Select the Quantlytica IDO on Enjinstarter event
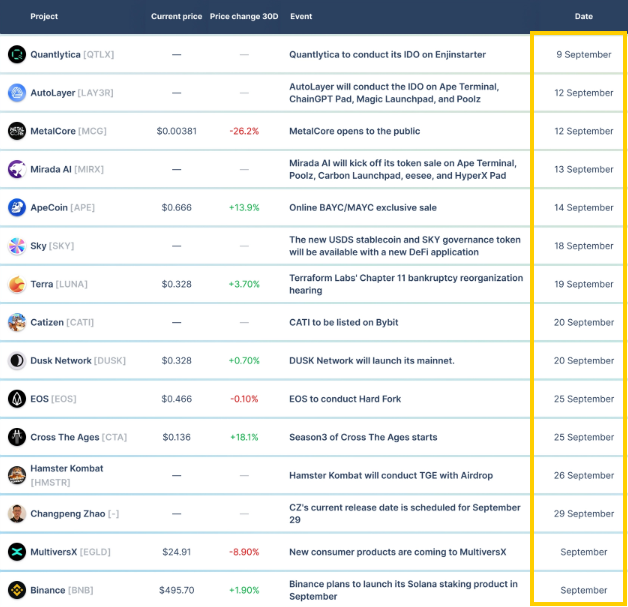This screenshot has height=607, width=628. (387, 54)
